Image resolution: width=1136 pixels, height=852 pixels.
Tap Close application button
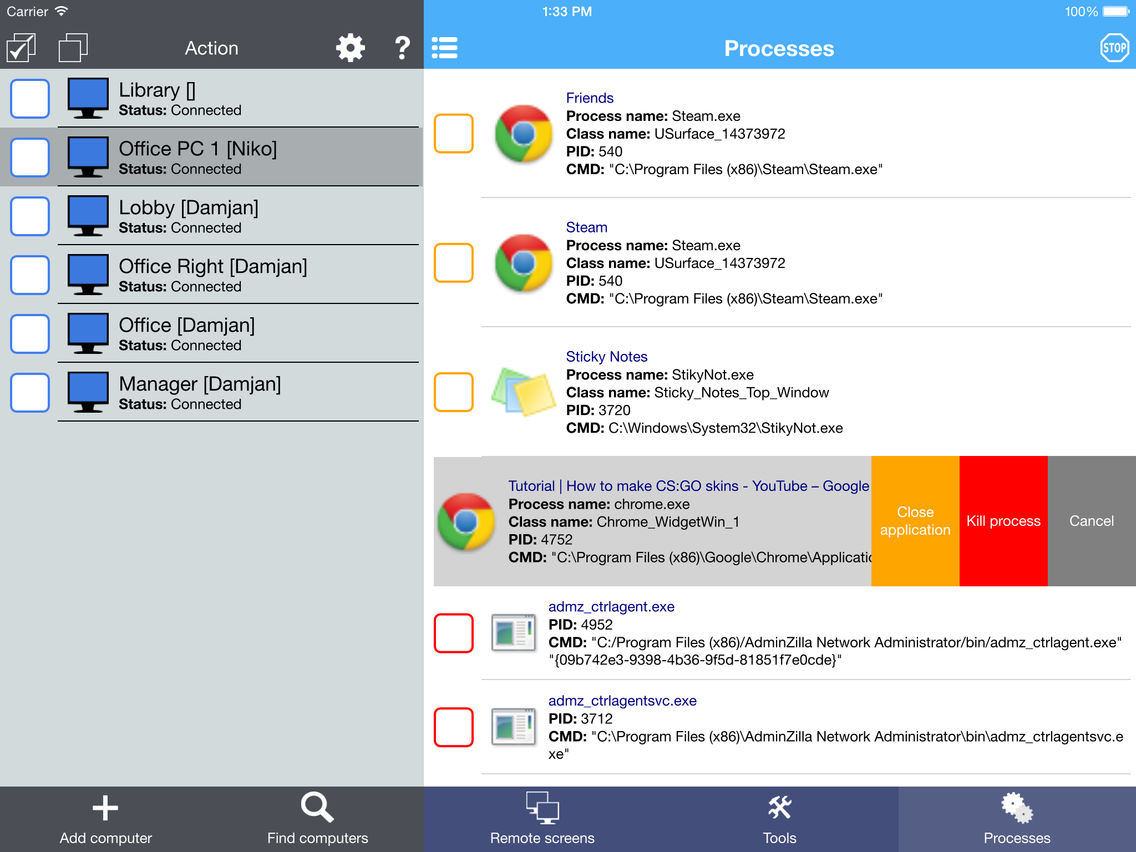point(915,521)
